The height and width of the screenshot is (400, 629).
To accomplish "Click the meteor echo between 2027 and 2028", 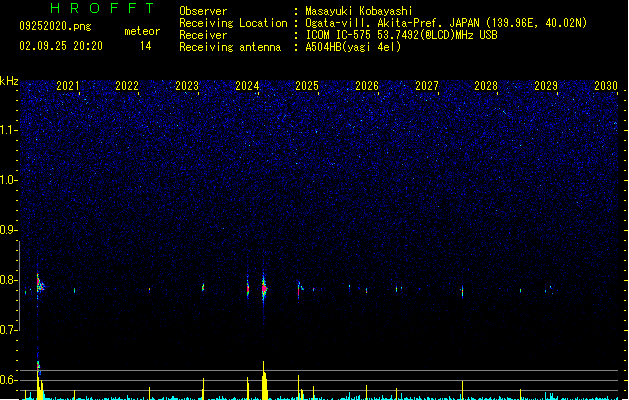I will 463,291.
